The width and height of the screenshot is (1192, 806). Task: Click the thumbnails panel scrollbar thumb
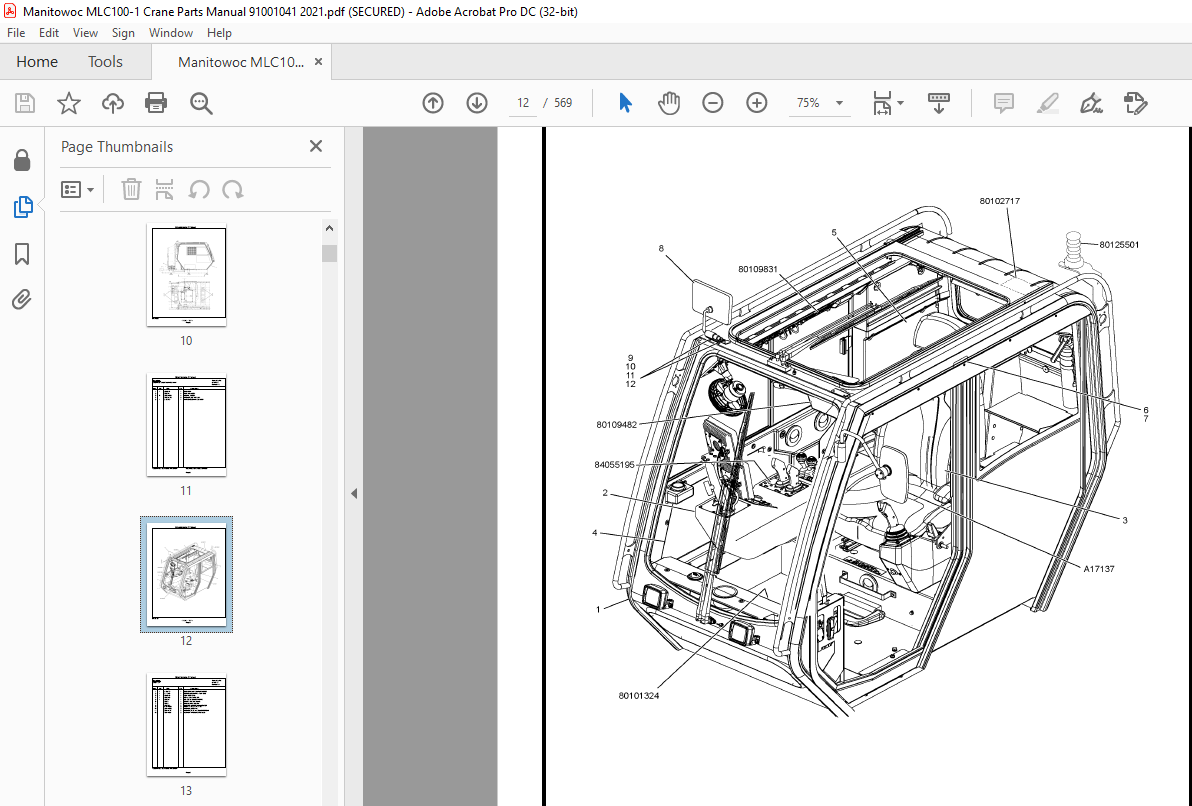click(x=329, y=253)
